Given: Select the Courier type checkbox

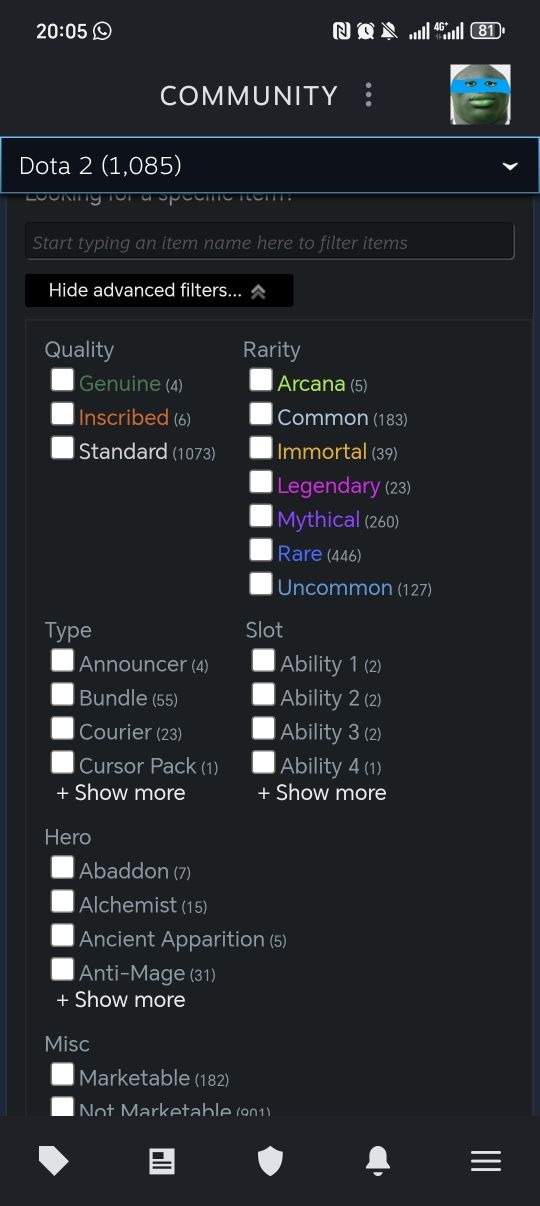Looking at the screenshot, I should click(x=63, y=729).
